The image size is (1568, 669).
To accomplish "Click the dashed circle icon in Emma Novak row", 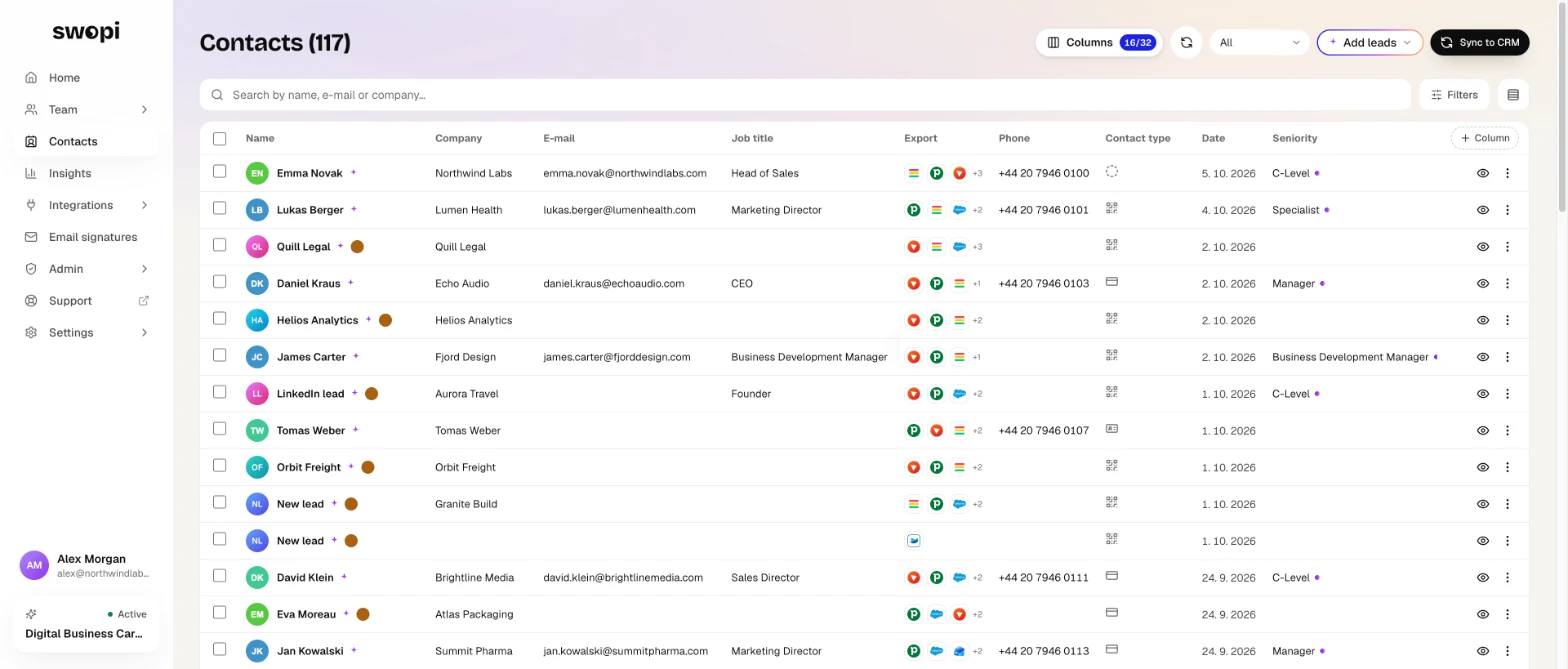I will click(x=1112, y=172).
